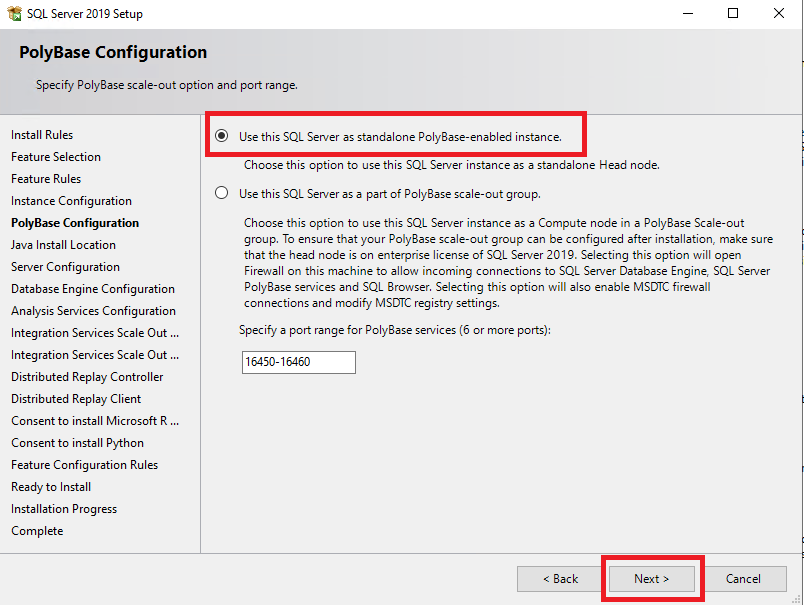Click the PolyBase port range input field
The height and width of the screenshot is (605, 804).
click(x=298, y=362)
